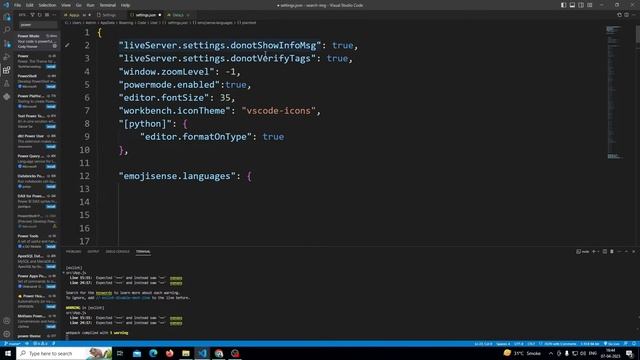
Task: Click customize layout icon in the title bar
Action: [590, 5]
